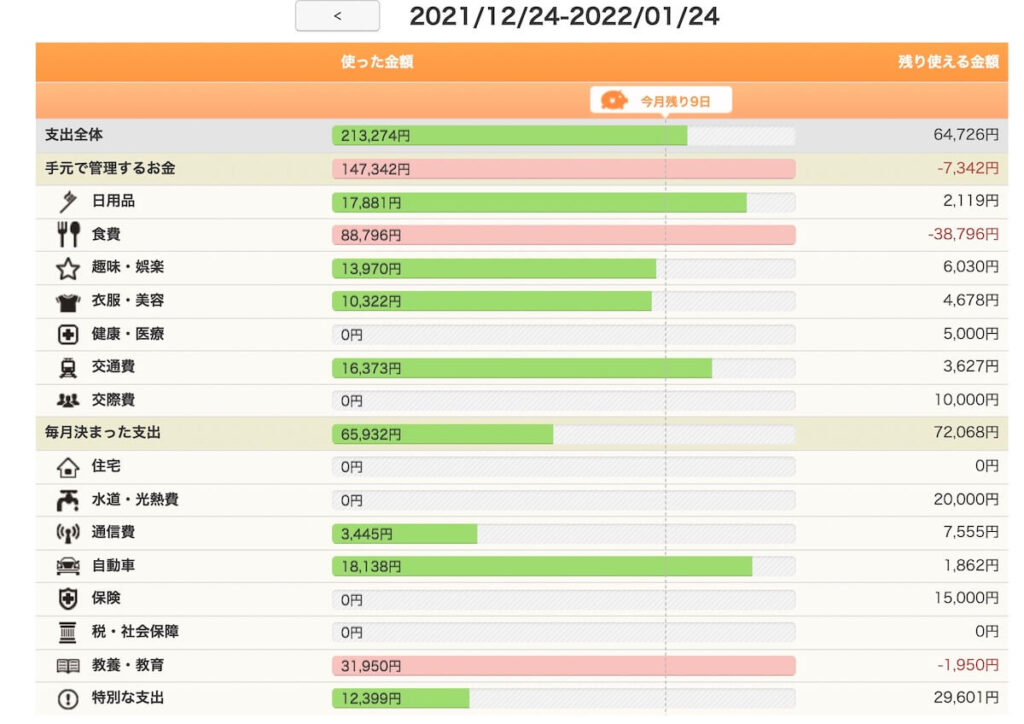Click the 食費 overspent red bar

(x=564, y=235)
